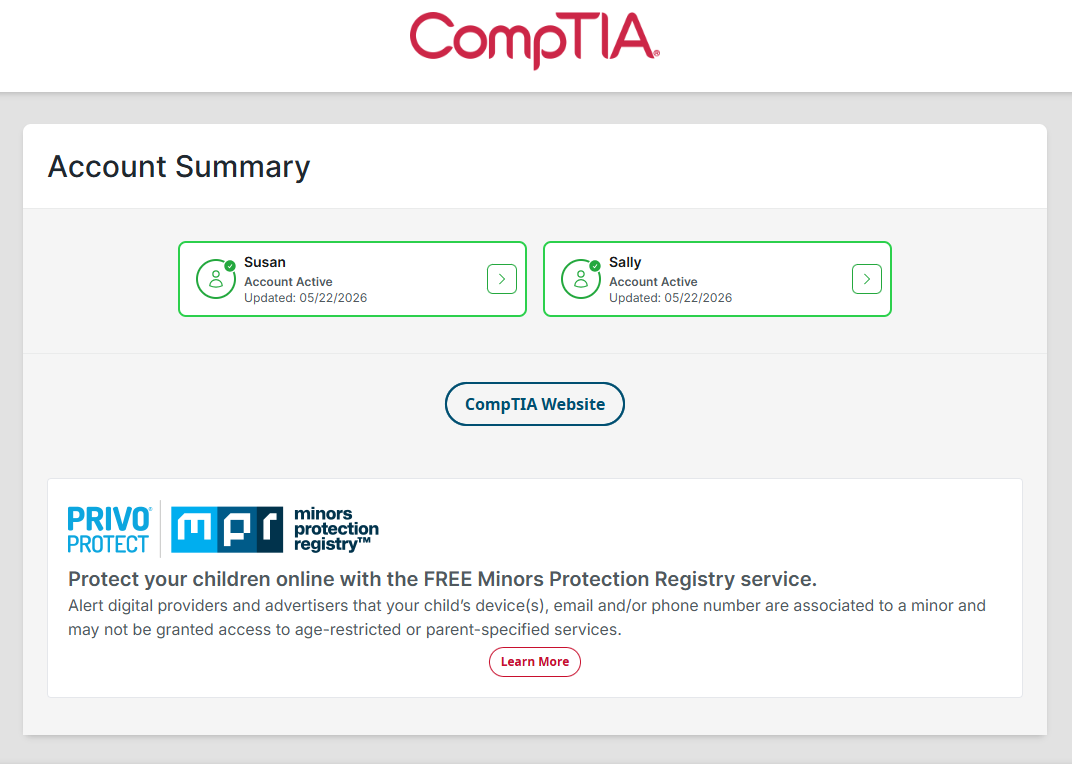Viewport: 1072px width, 764px height.
Task: Click Sally's Account Active status text
Action: click(x=653, y=282)
